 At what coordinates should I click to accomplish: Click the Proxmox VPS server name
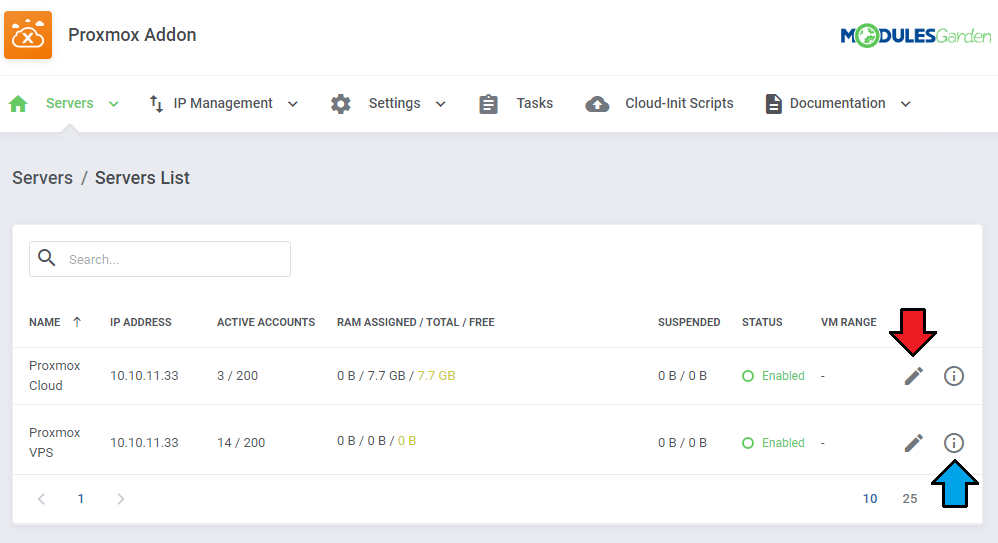(x=55, y=442)
